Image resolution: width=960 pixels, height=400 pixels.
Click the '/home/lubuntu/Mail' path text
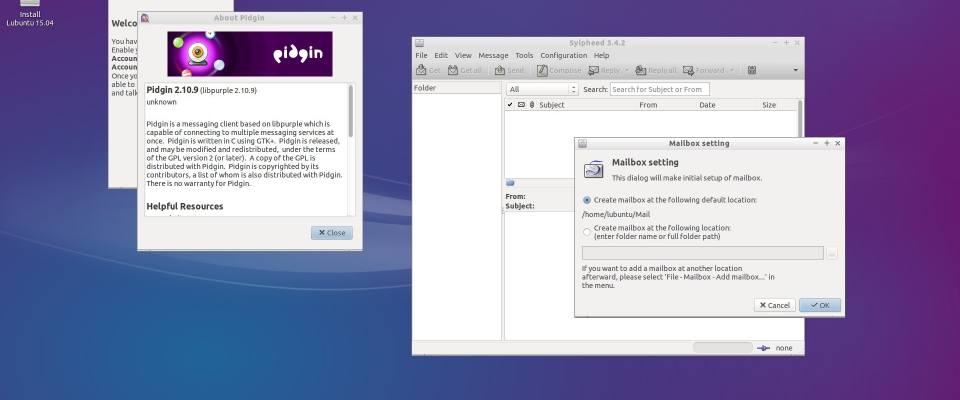[615, 215]
